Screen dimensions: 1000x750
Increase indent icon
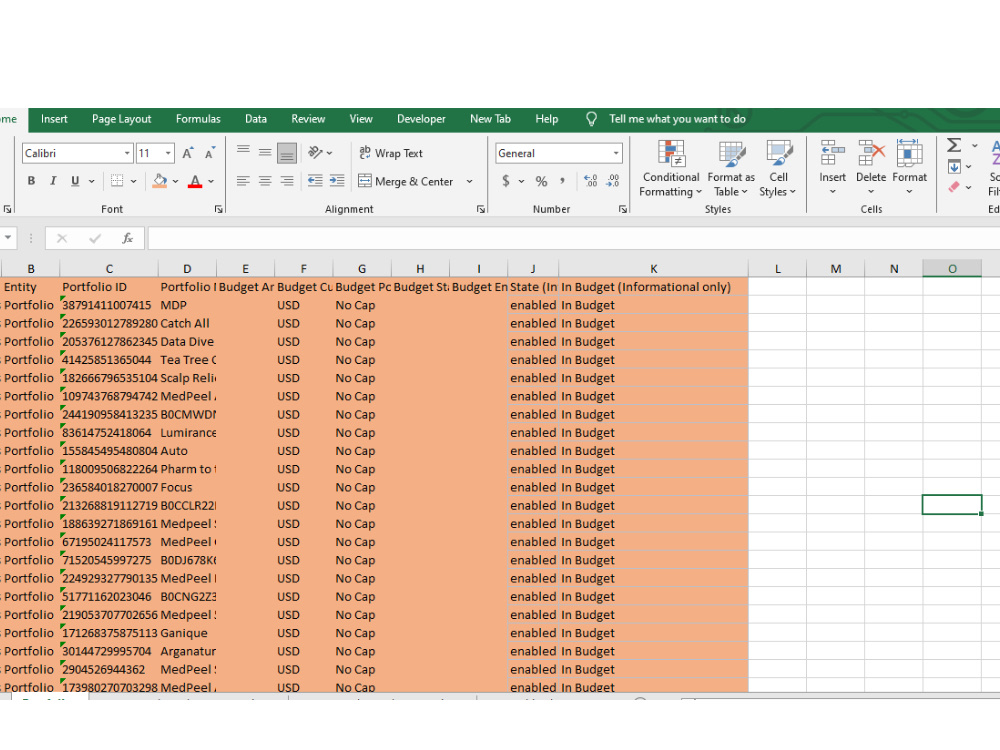(x=337, y=181)
